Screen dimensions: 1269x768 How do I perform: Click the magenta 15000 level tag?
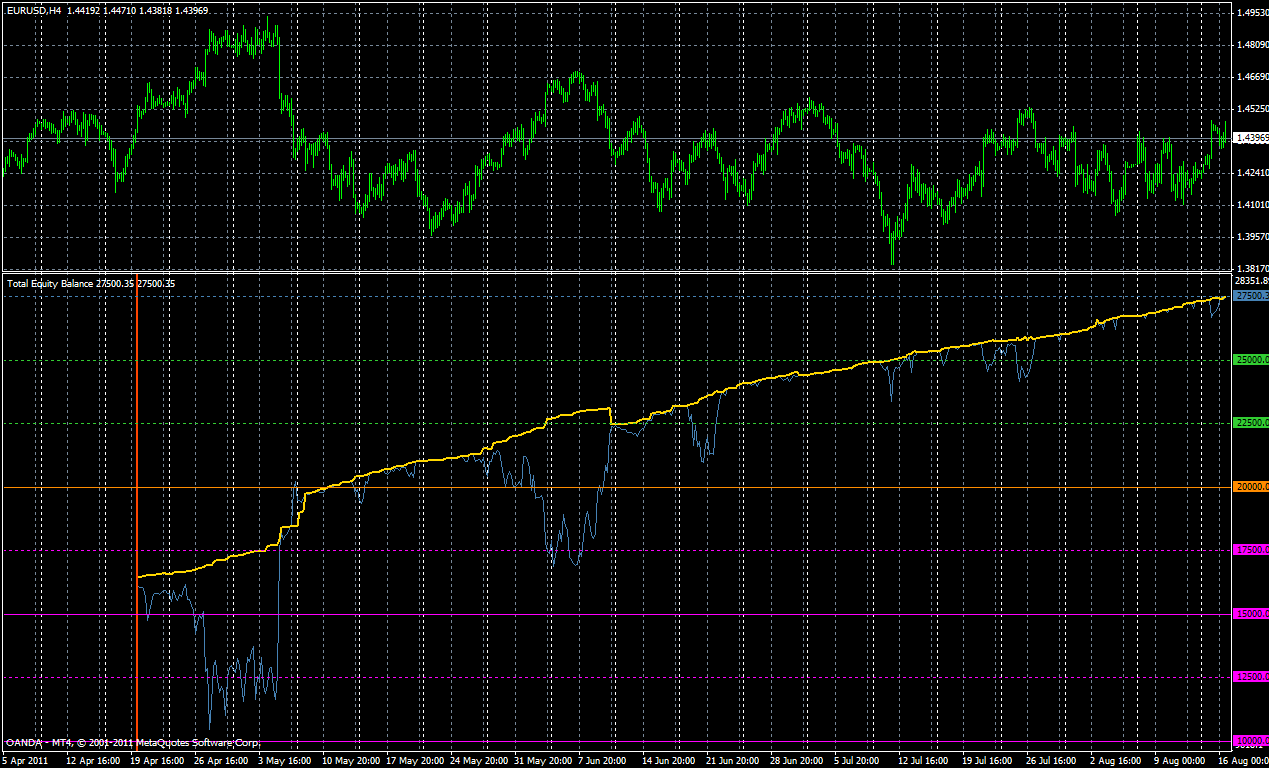click(x=1252, y=614)
